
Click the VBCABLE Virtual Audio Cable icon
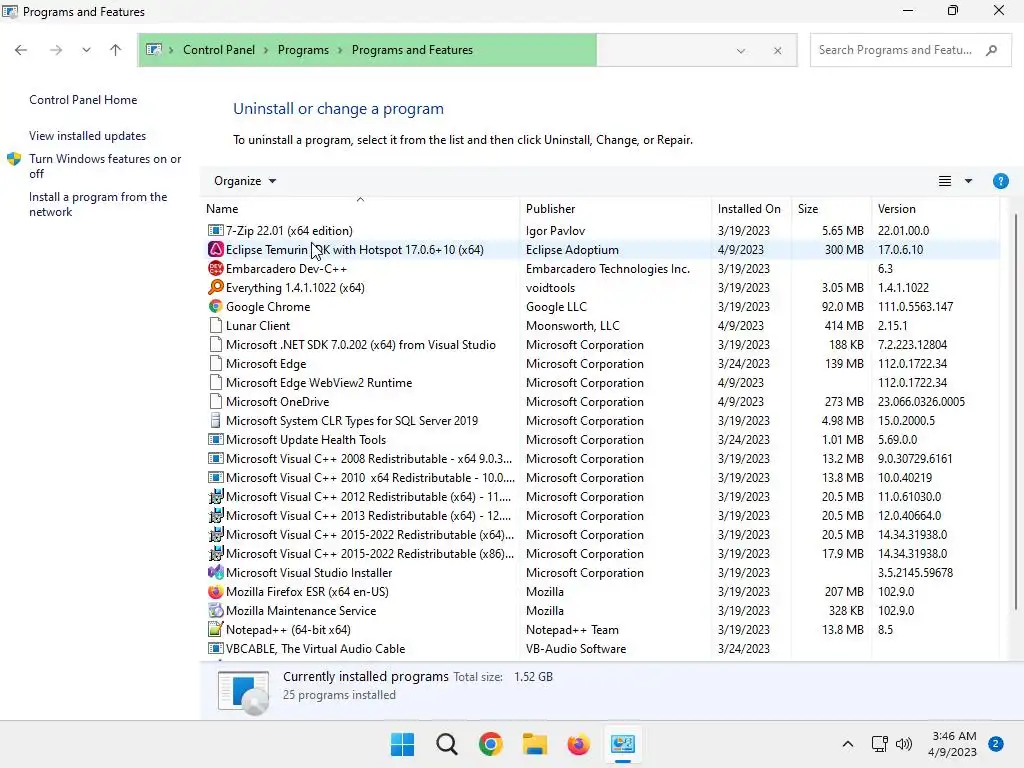[215, 648]
